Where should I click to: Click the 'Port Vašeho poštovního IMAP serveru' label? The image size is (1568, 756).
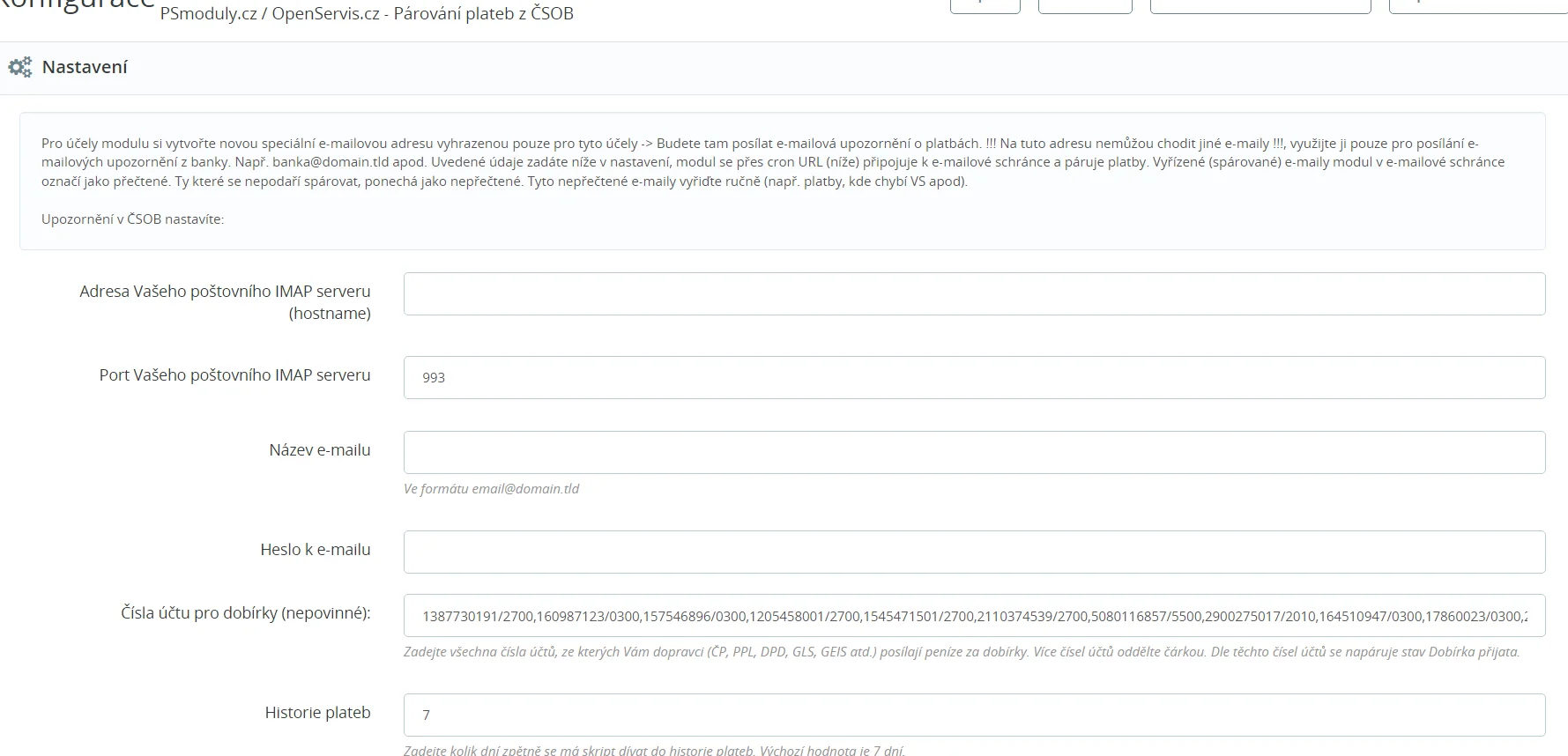coord(234,374)
